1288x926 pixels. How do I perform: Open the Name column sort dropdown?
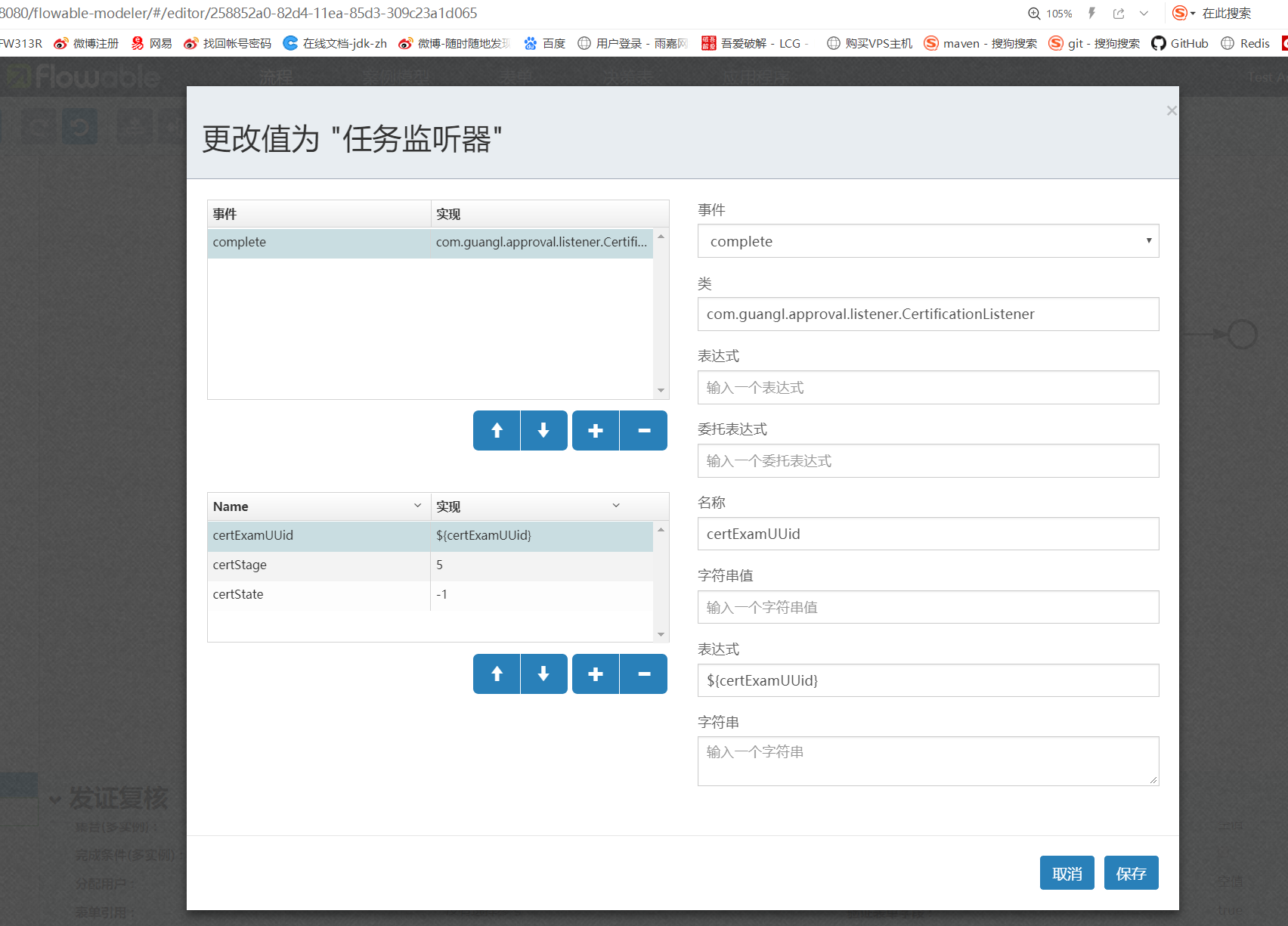pos(418,506)
